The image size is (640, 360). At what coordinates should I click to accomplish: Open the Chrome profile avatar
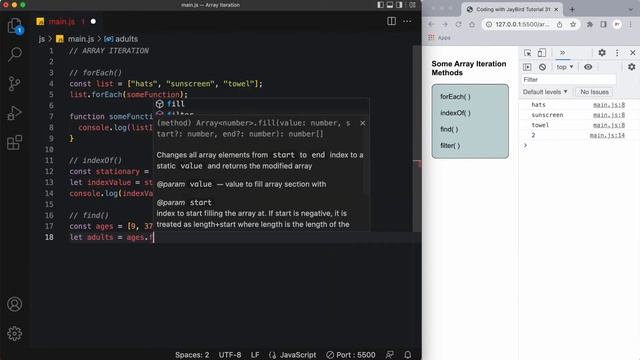[x=618, y=24]
